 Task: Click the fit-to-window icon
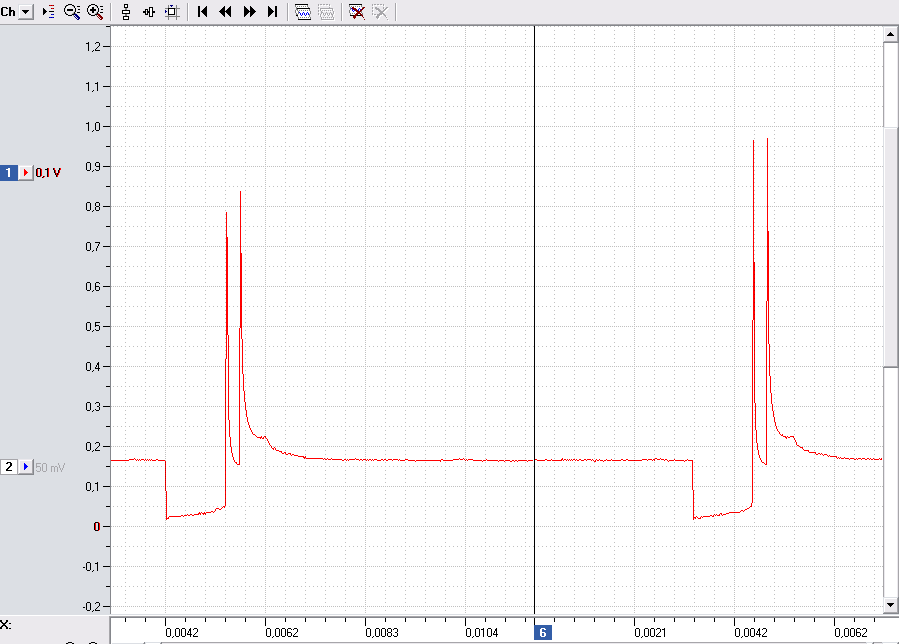[x=172, y=11]
